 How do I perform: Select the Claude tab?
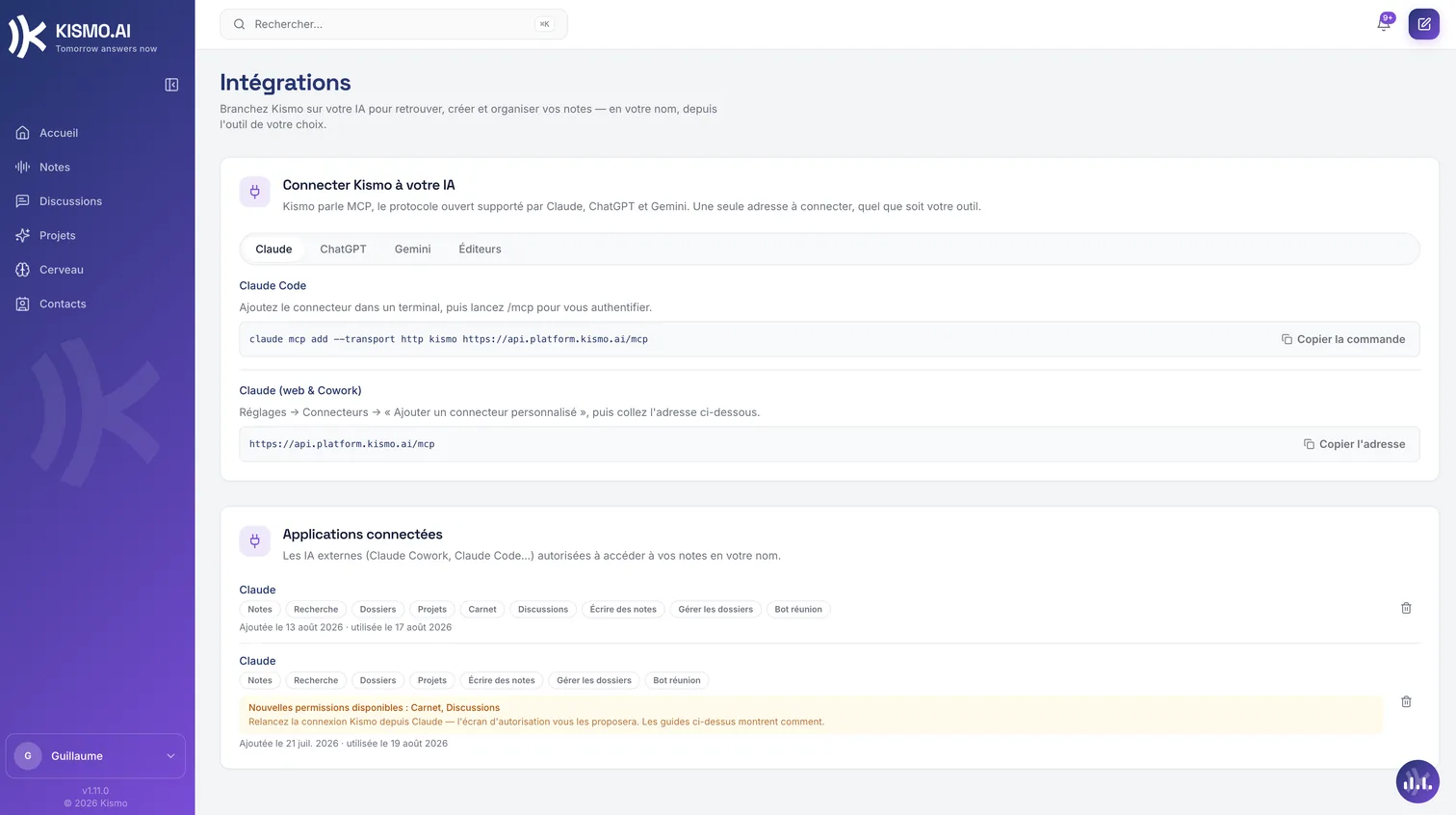(273, 249)
